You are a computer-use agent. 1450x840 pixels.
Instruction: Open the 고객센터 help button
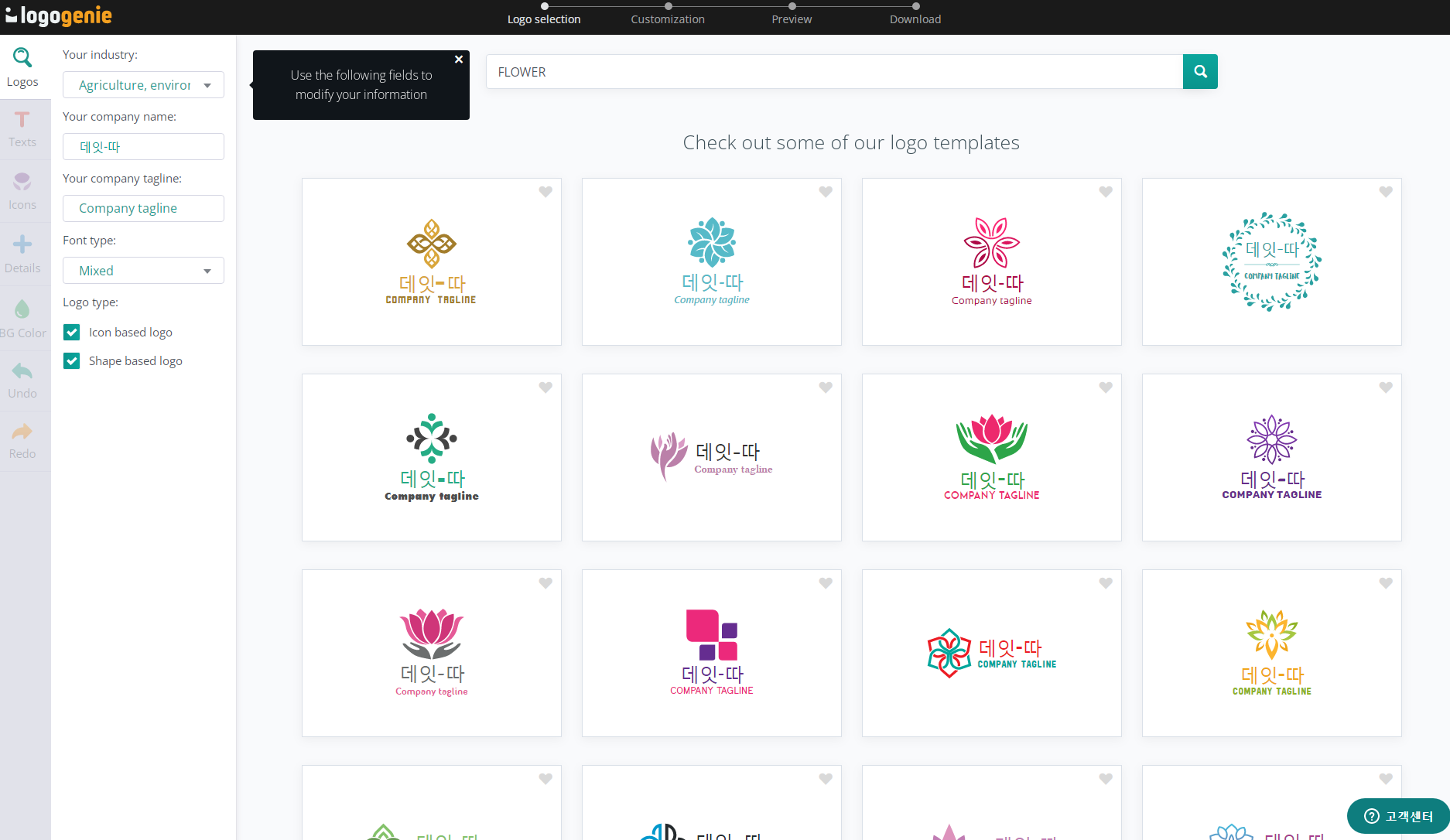click(1398, 816)
